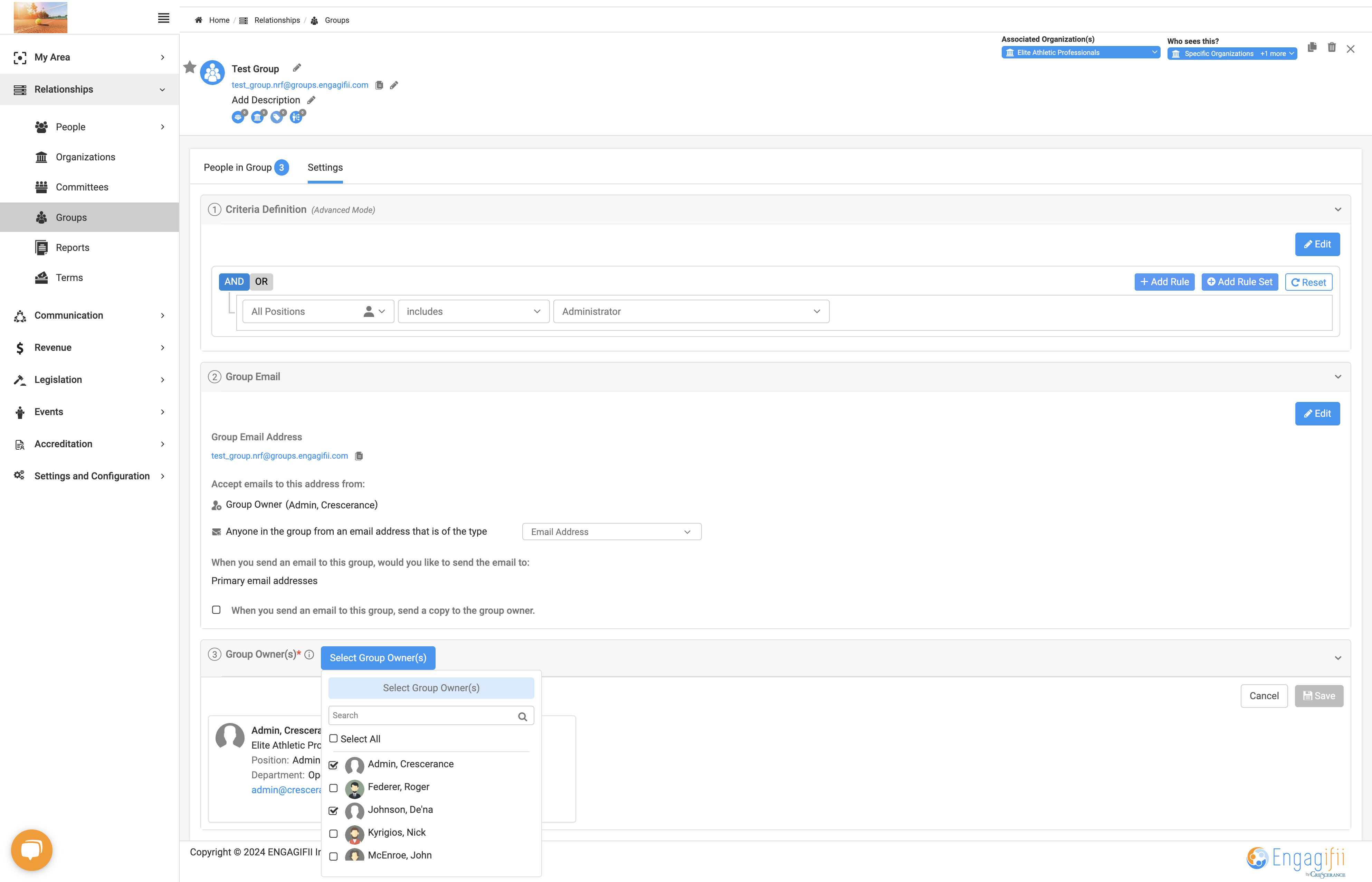1372x882 pixels.
Task: Open Groups in the sidebar
Action: point(89,218)
